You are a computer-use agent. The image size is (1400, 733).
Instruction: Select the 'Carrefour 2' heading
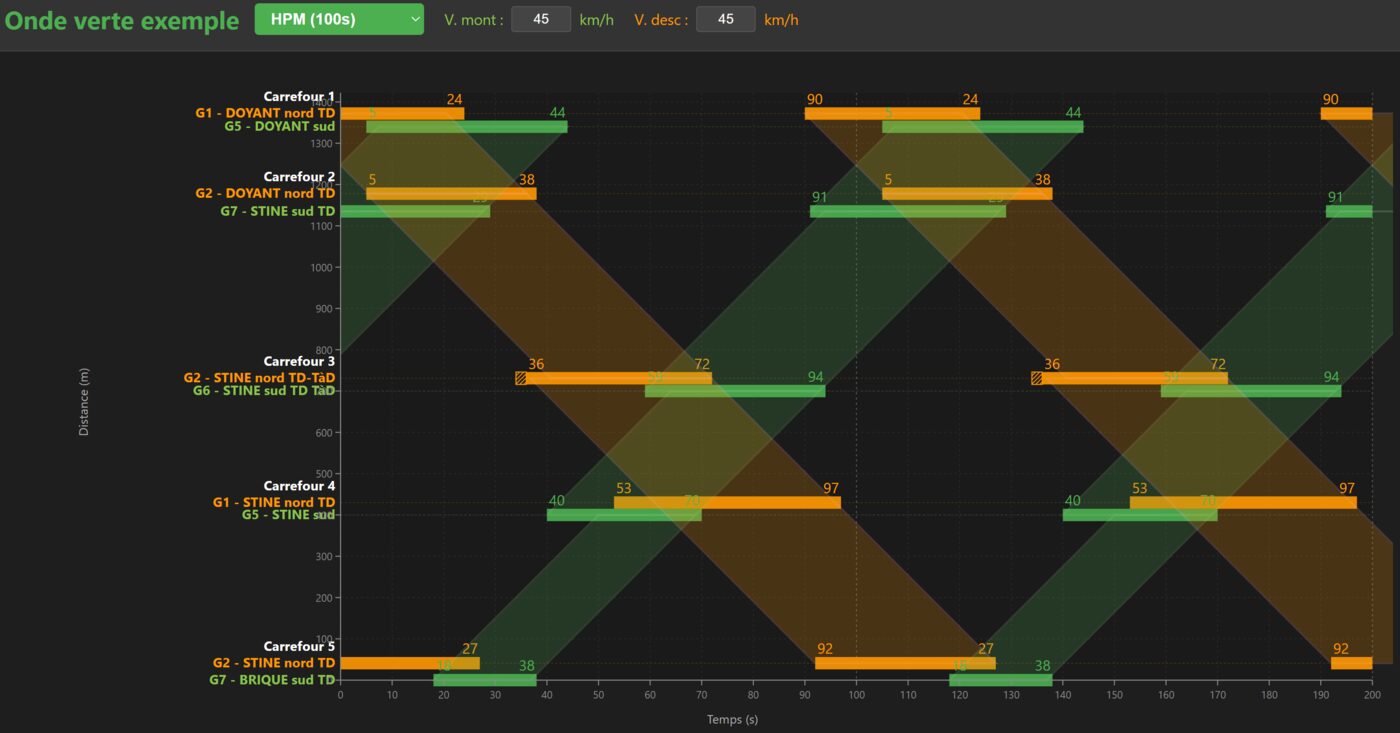299,177
